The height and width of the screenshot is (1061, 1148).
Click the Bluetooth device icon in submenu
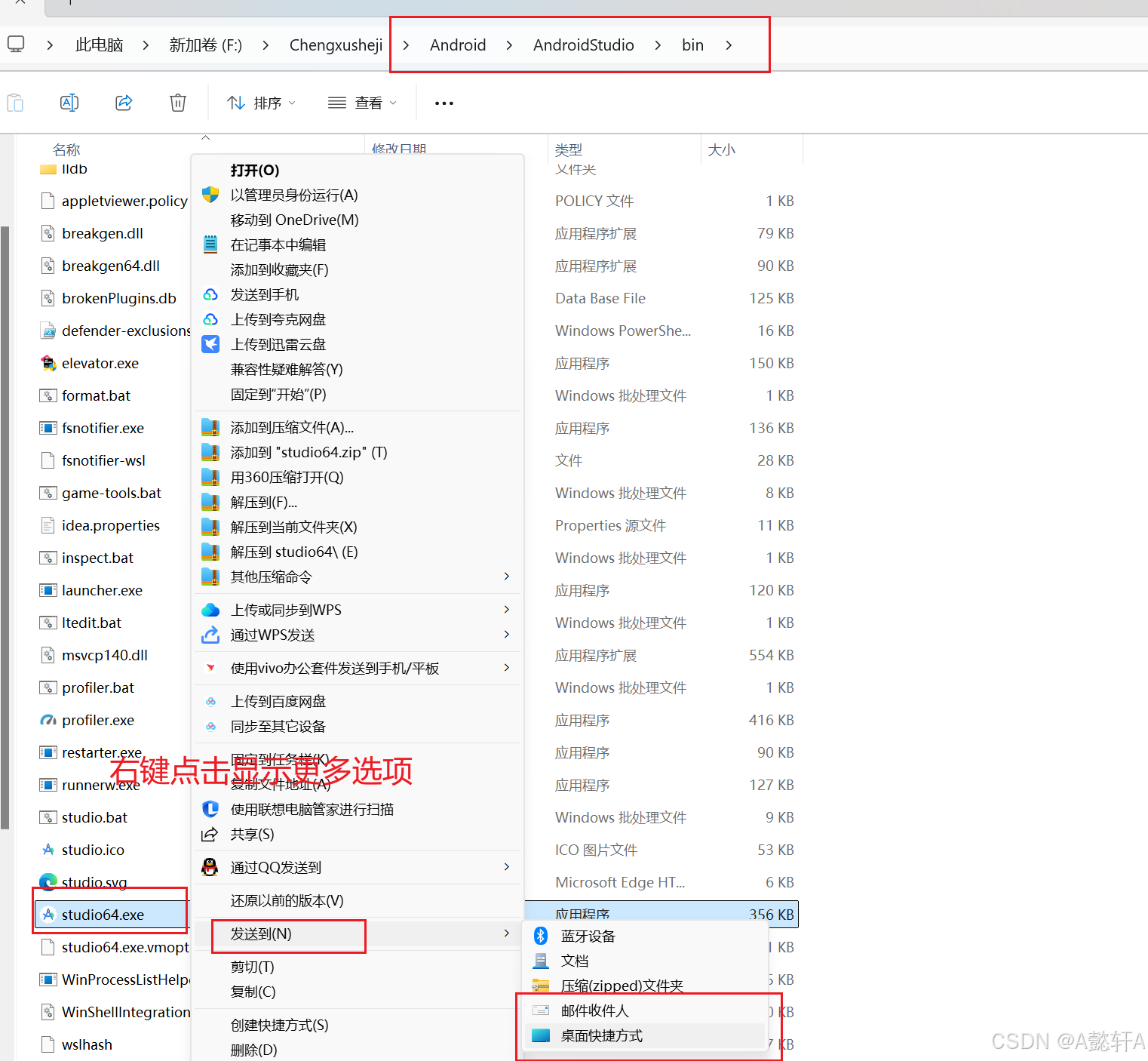541,936
